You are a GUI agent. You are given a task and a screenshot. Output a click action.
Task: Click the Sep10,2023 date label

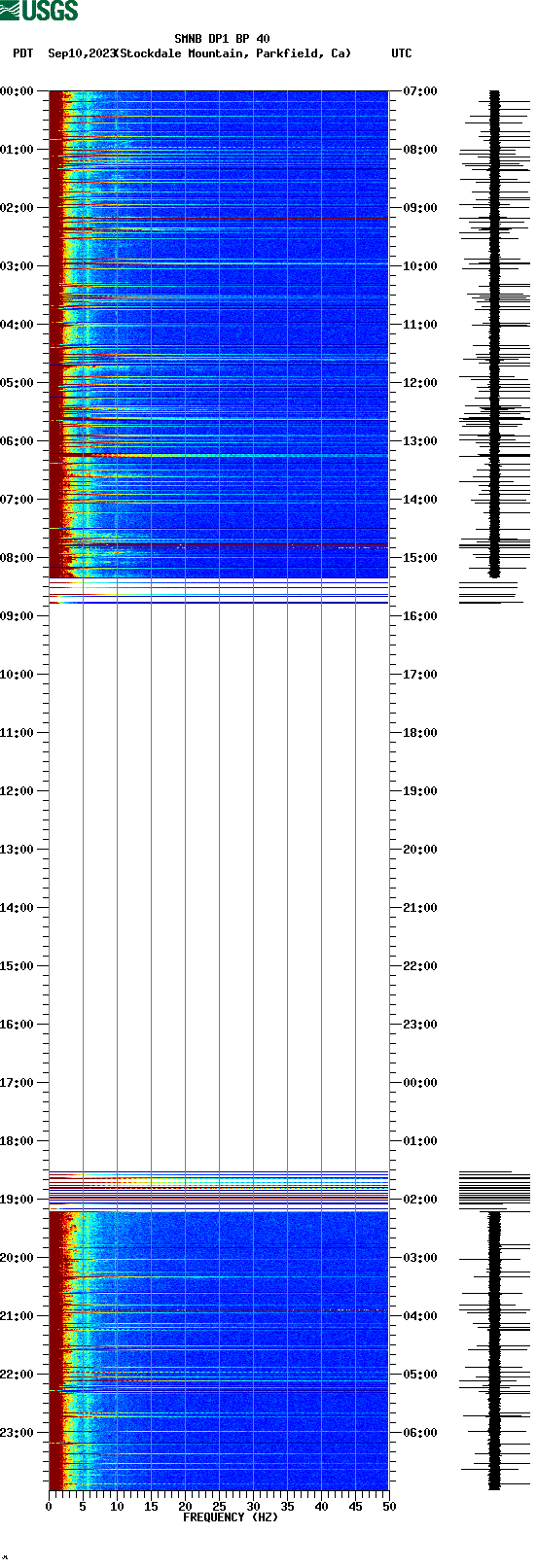pyautogui.click(x=80, y=53)
